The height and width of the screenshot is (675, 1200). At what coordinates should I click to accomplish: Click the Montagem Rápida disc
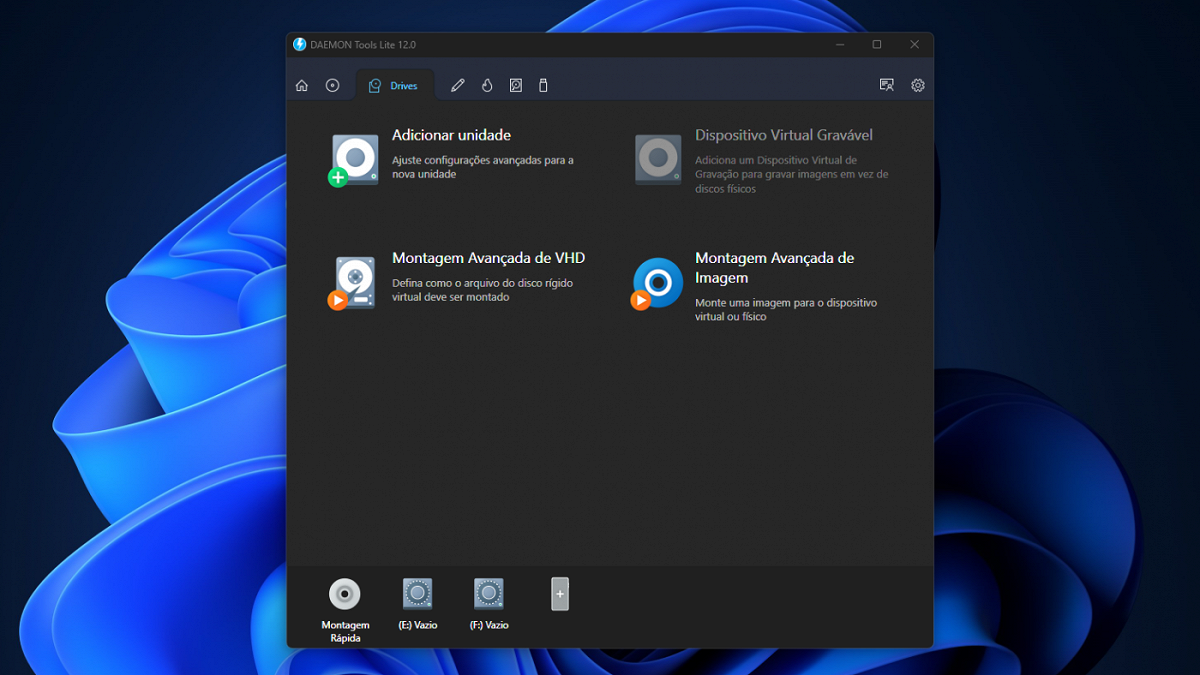[345, 594]
